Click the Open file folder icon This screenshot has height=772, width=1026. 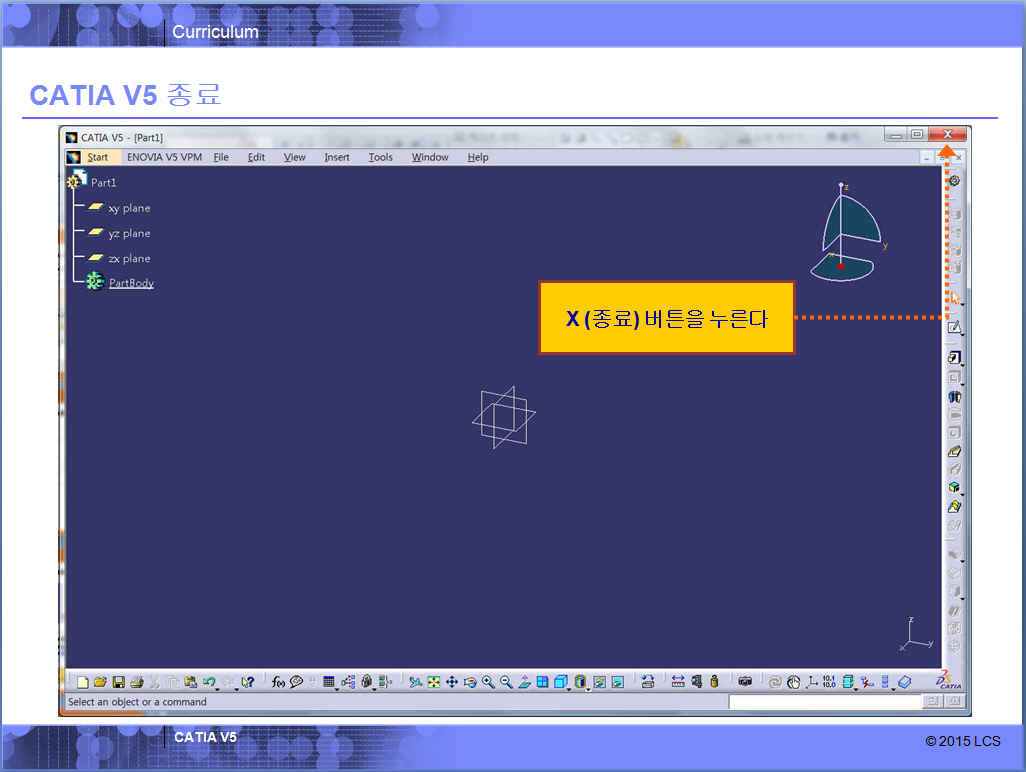100,682
